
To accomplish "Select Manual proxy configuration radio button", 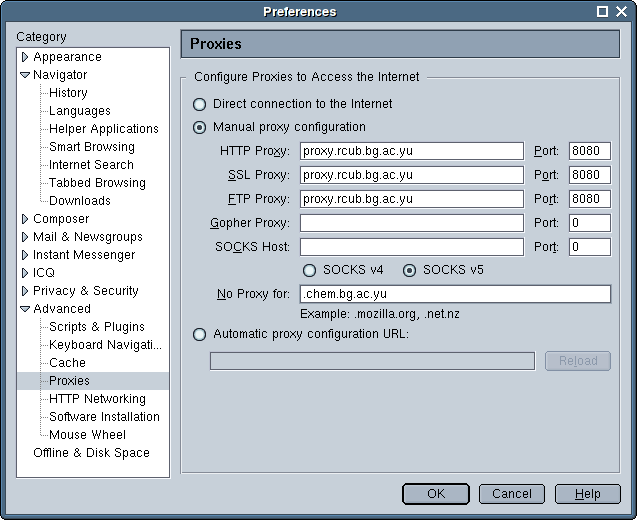I will [200, 128].
